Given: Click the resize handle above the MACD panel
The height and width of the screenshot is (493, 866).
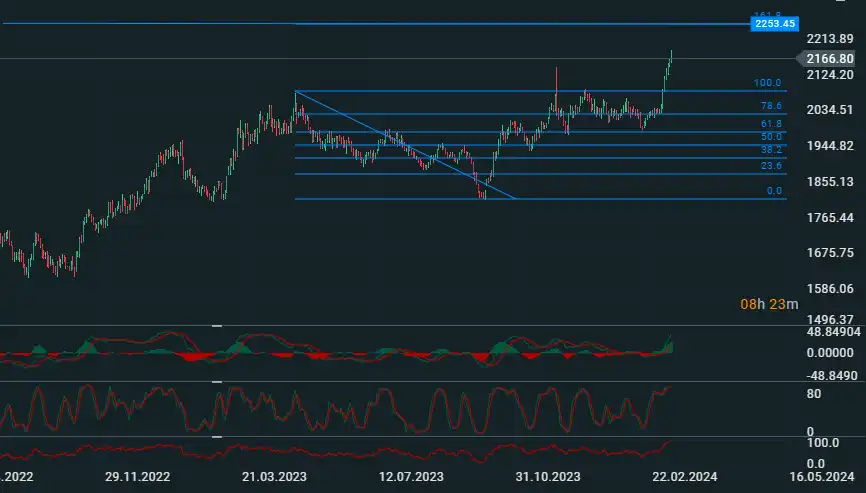Looking at the screenshot, I should click(x=216, y=326).
